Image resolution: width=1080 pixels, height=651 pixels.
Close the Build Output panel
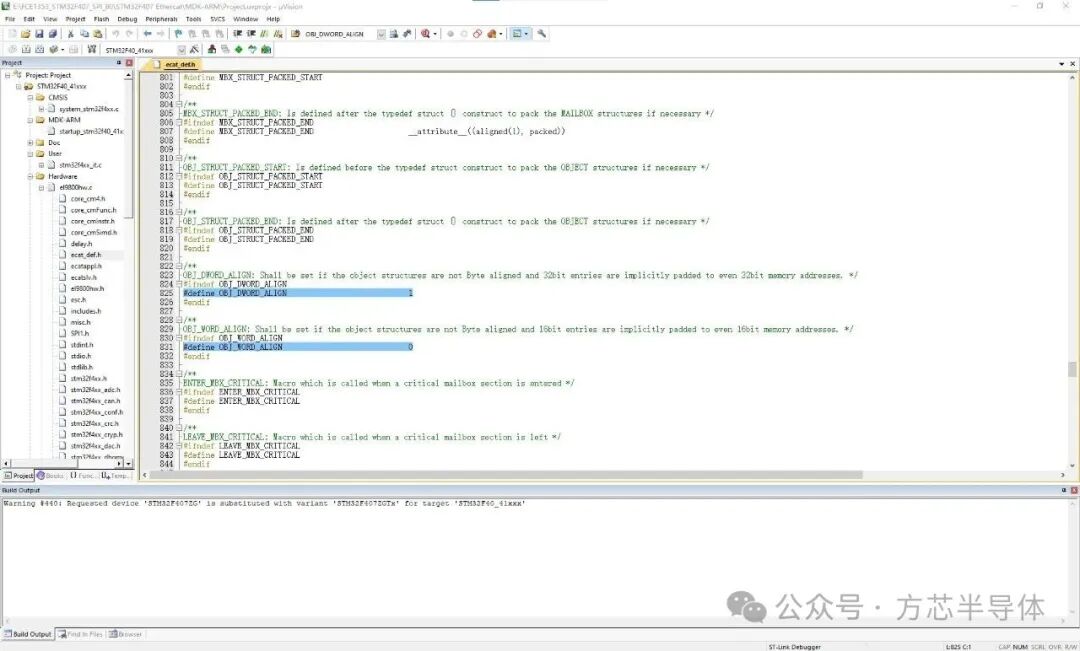[1074, 490]
